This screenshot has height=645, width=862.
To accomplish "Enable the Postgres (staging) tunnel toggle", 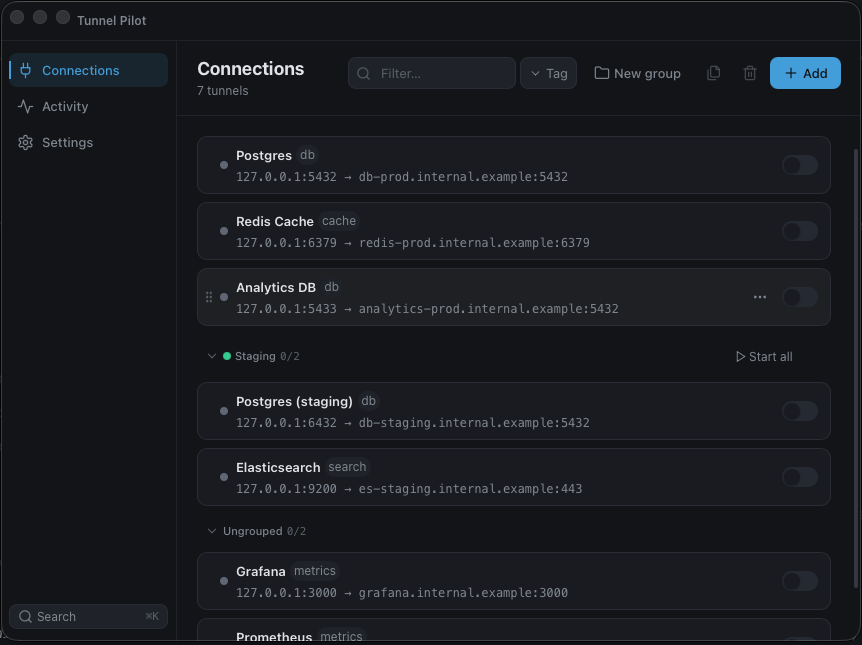I will point(800,411).
